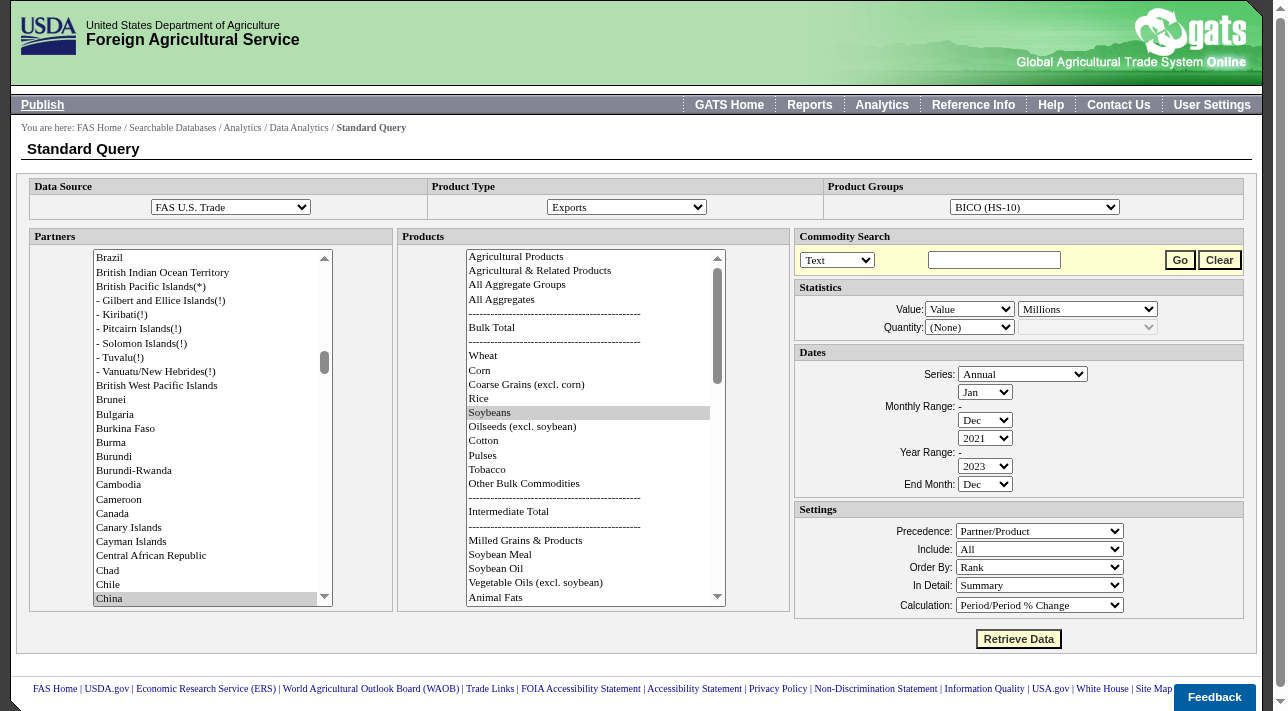Select Soybeans in Products list

(x=588, y=413)
